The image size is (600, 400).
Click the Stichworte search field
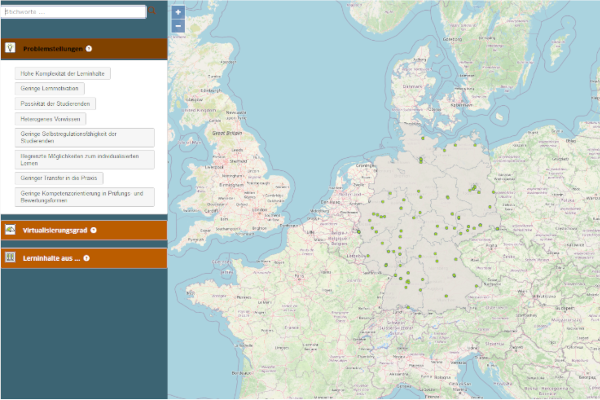click(x=73, y=12)
